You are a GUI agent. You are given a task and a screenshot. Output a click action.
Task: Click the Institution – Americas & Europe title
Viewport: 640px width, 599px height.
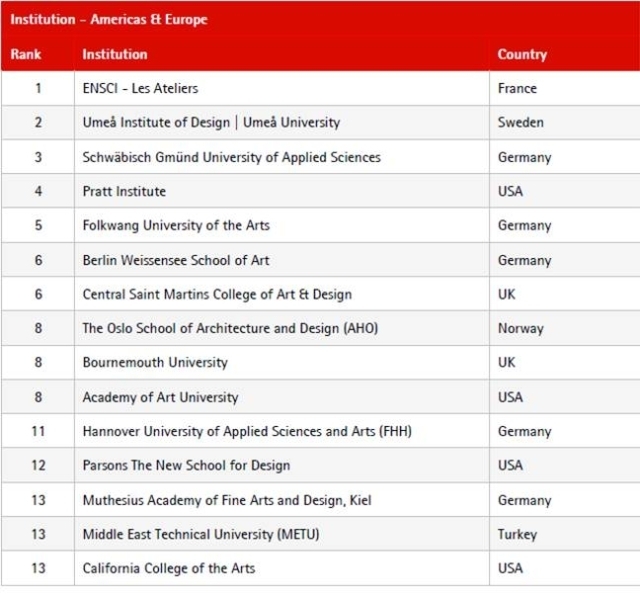pos(110,19)
